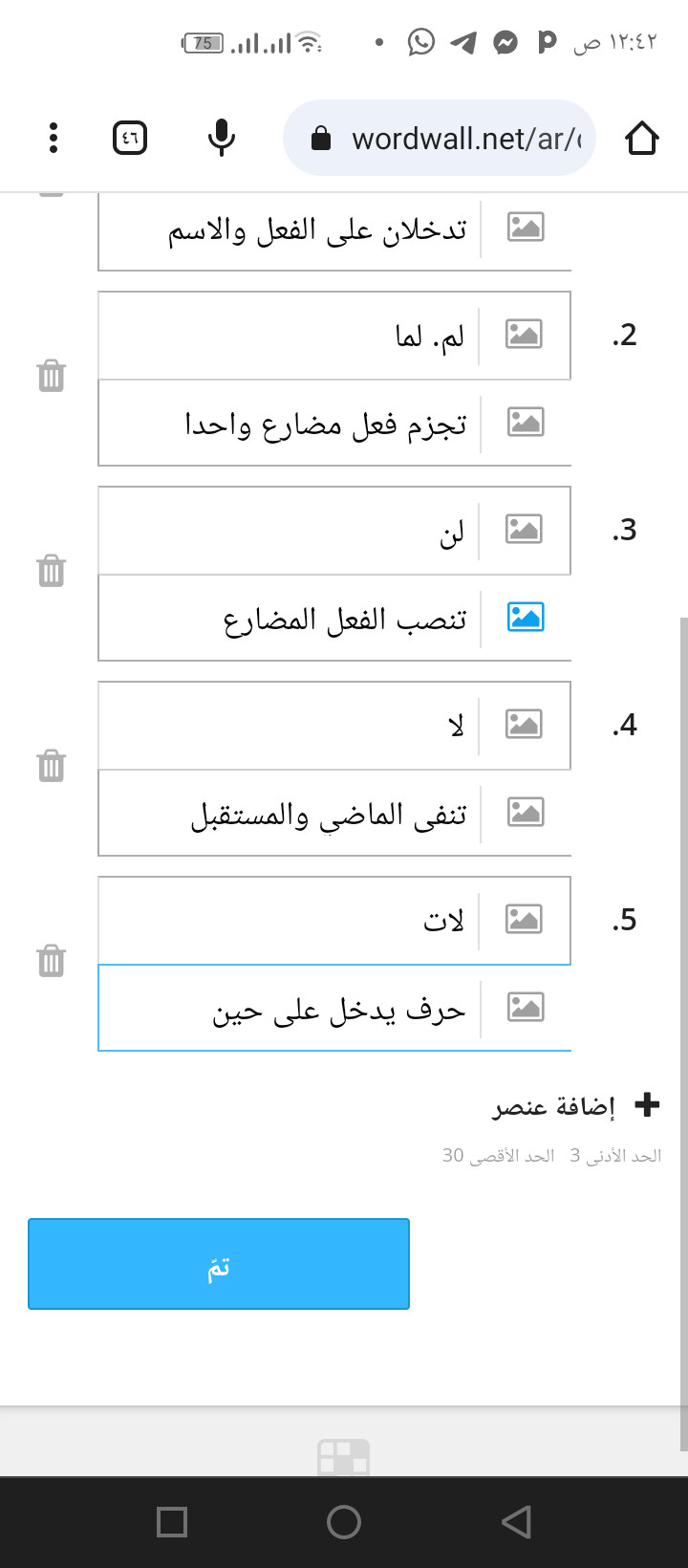
Task: Remove item 5 via trash icon
Action: point(52,962)
